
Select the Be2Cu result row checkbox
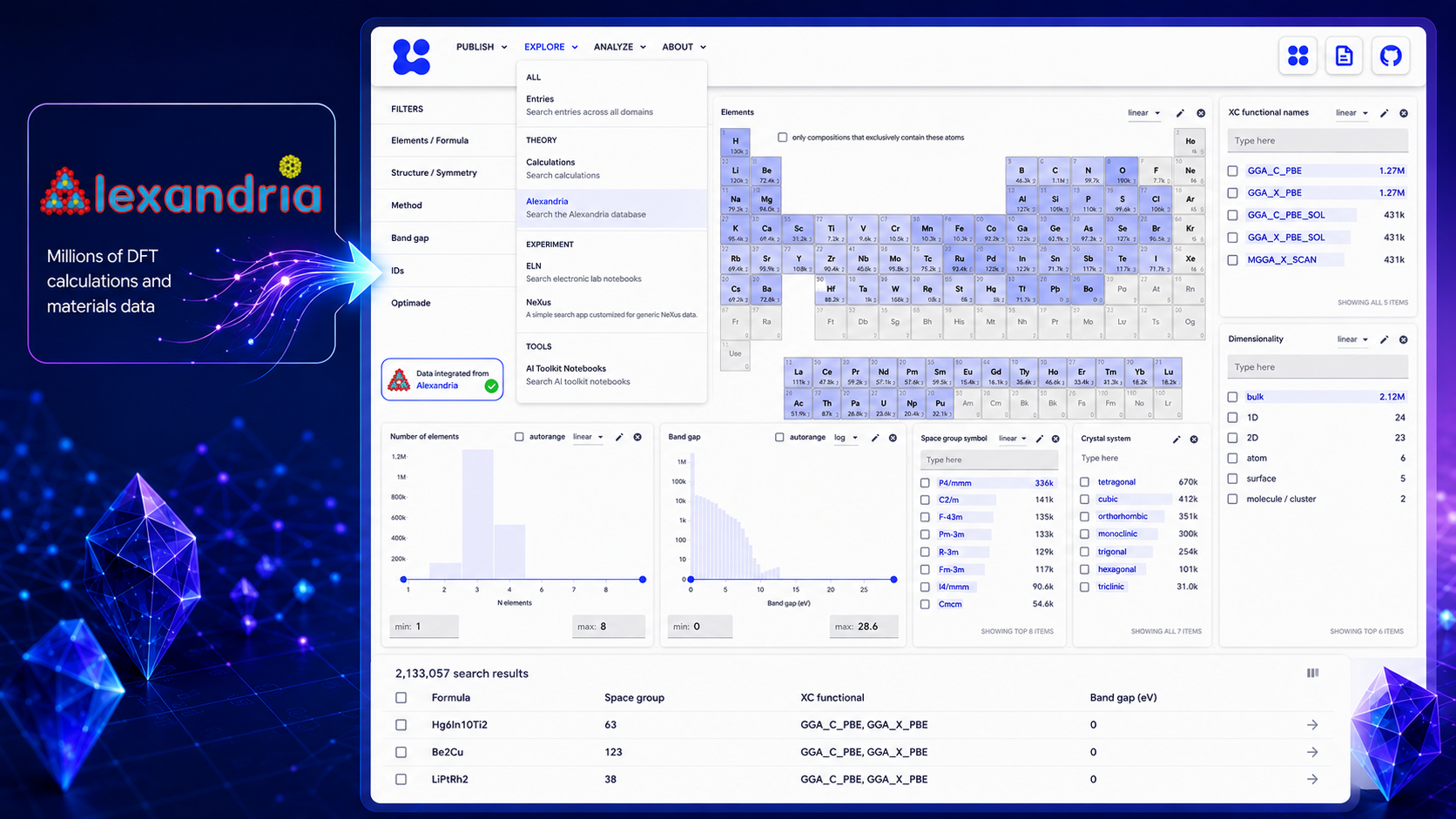pos(401,752)
